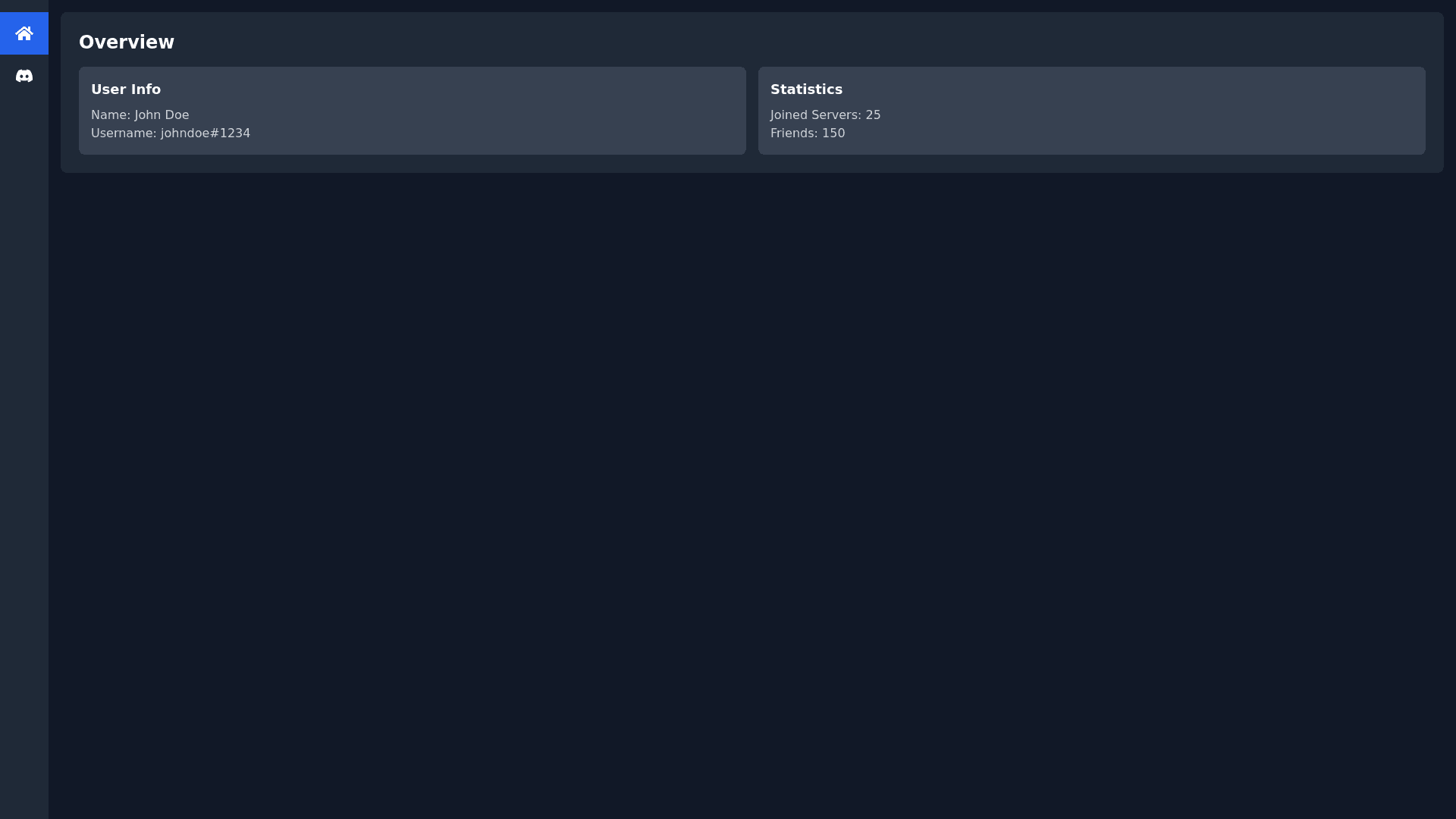Viewport: 1456px width, 819px height.
Task: Click the word 'User' in User Info
Action: (x=108, y=89)
